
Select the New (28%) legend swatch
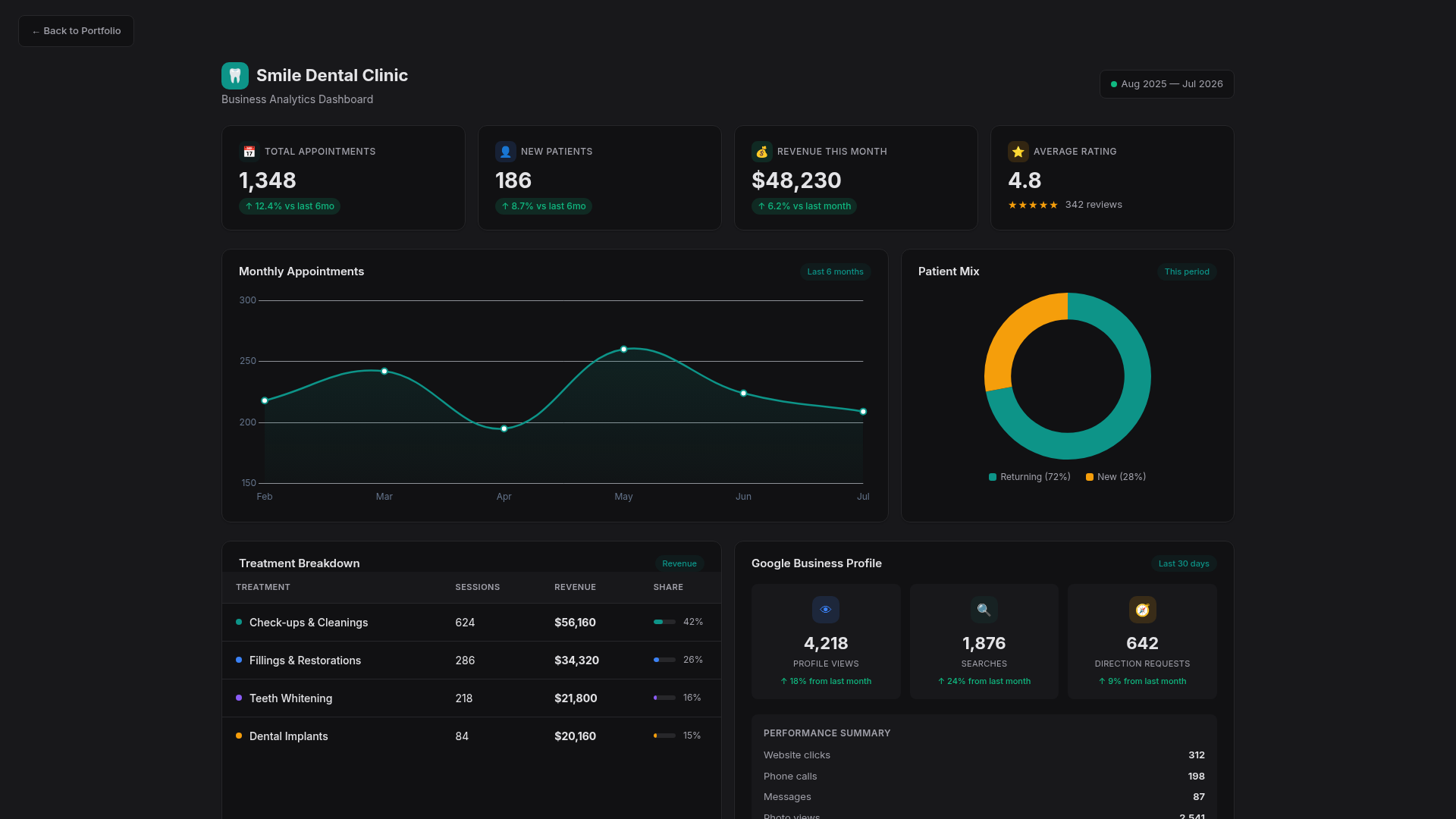1090,477
